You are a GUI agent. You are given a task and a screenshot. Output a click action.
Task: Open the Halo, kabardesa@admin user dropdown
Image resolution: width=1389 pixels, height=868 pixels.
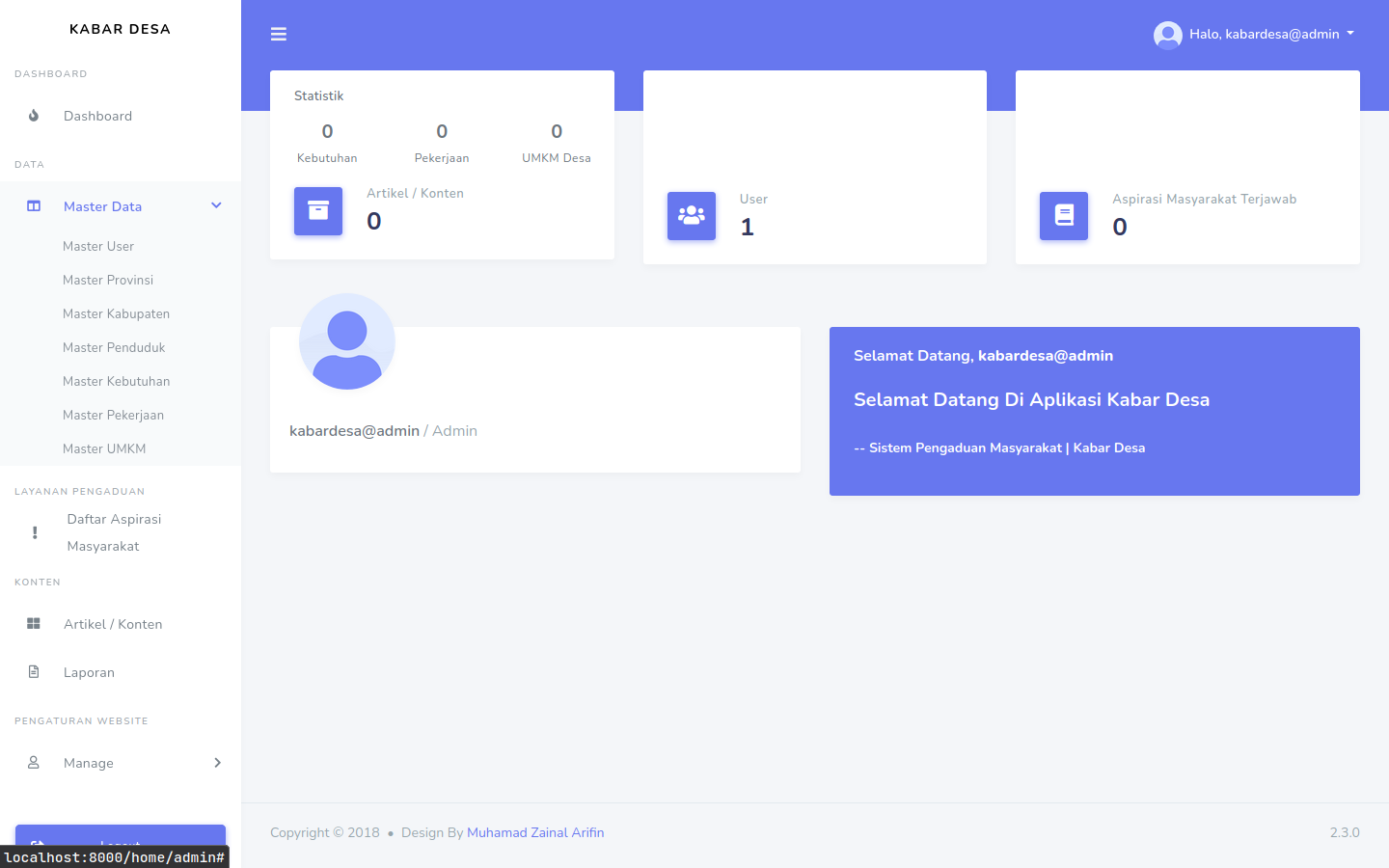point(1254,35)
